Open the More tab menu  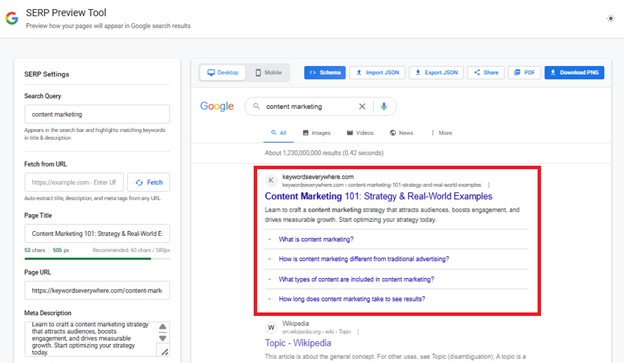click(441, 133)
